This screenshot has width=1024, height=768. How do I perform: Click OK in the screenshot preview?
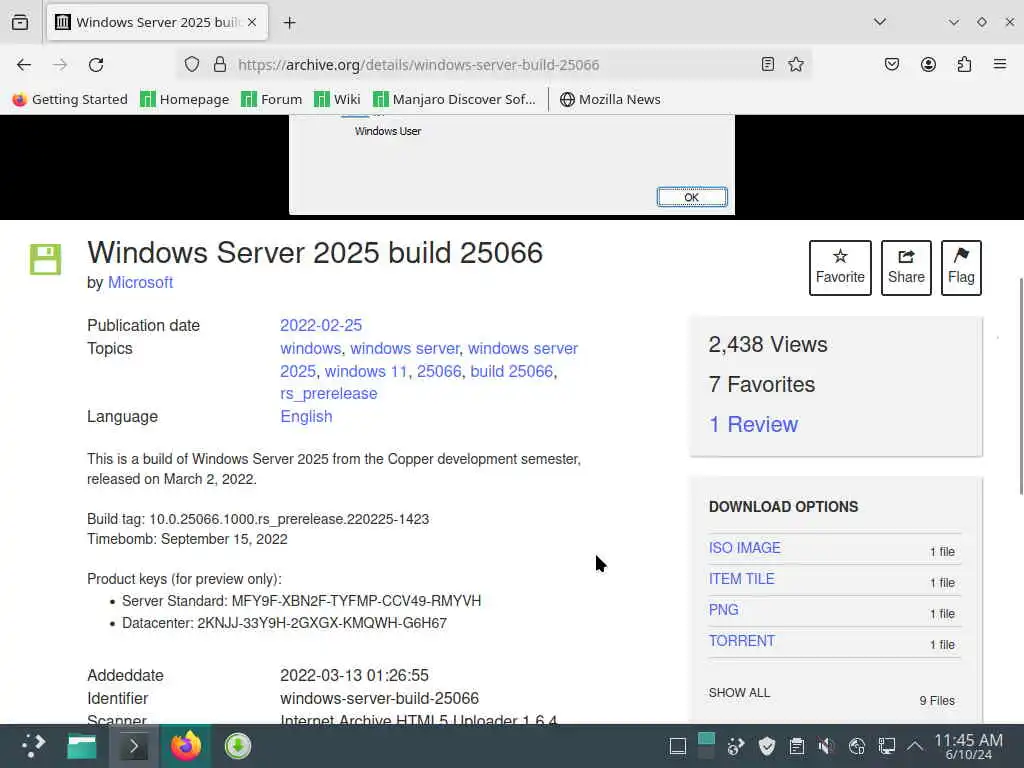click(692, 197)
